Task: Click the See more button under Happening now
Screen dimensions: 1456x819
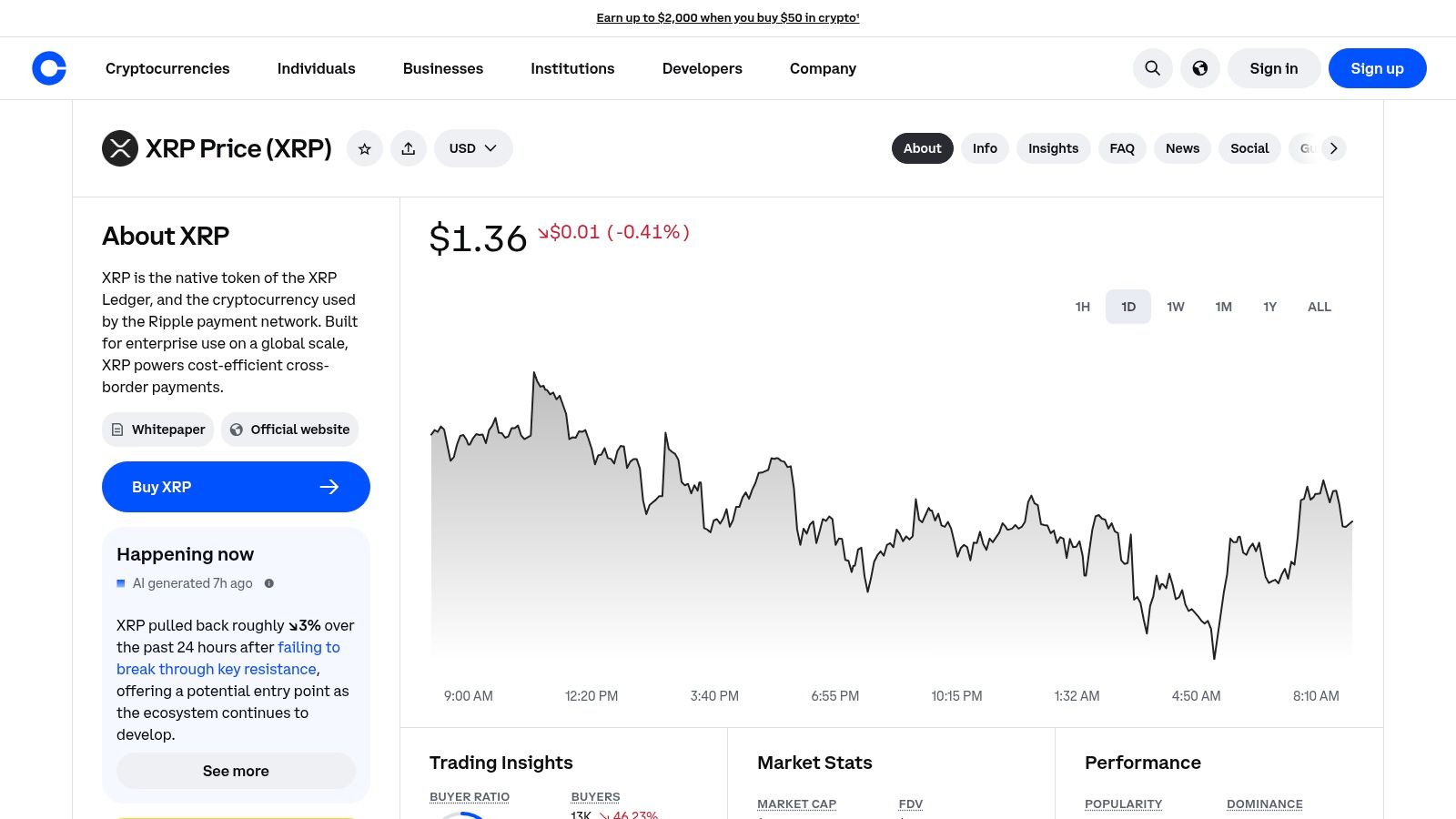Action: click(x=236, y=771)
